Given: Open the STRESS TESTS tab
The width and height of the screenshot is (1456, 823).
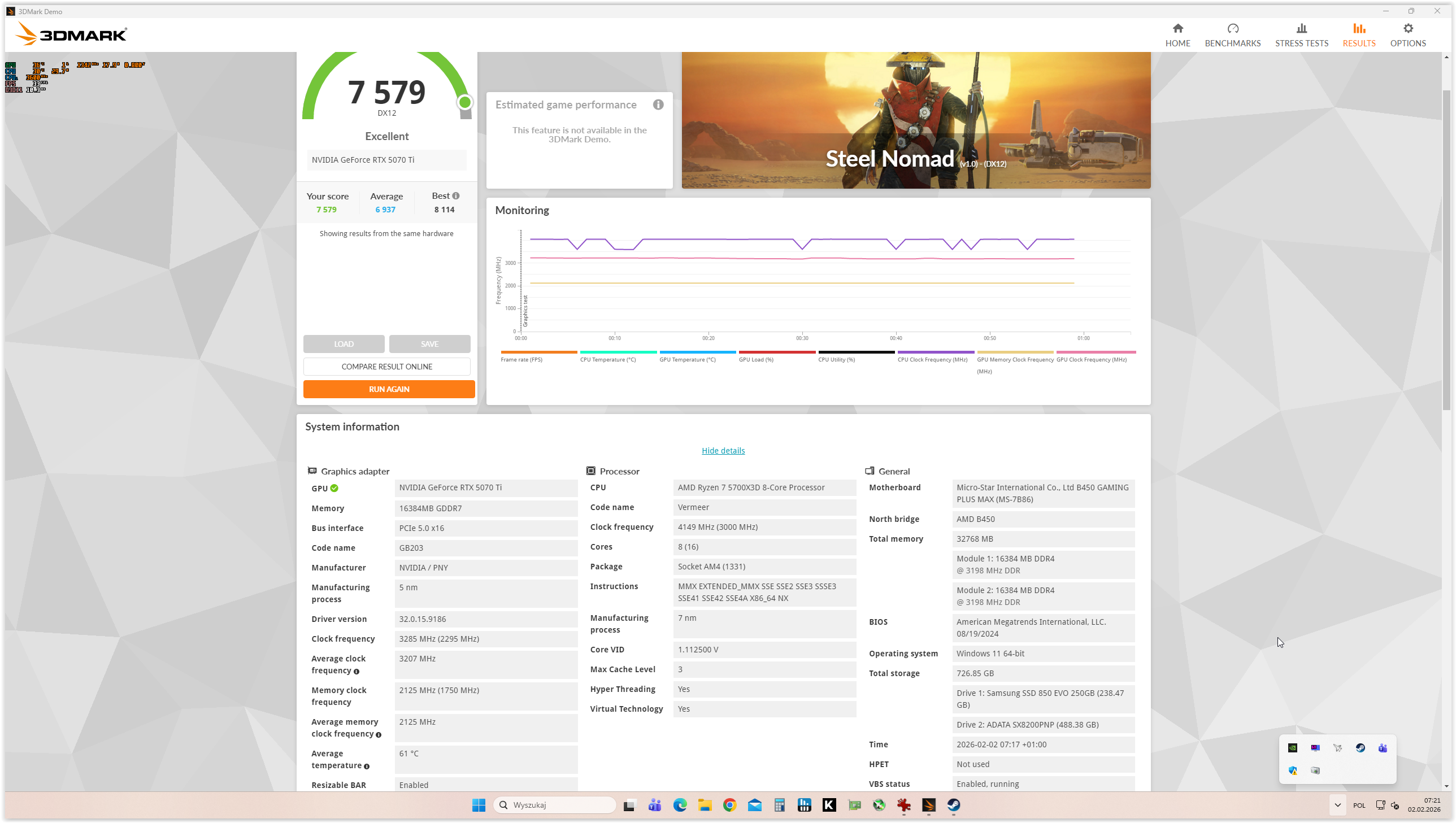Looking at the screenshot, I should pos(1301,35).
